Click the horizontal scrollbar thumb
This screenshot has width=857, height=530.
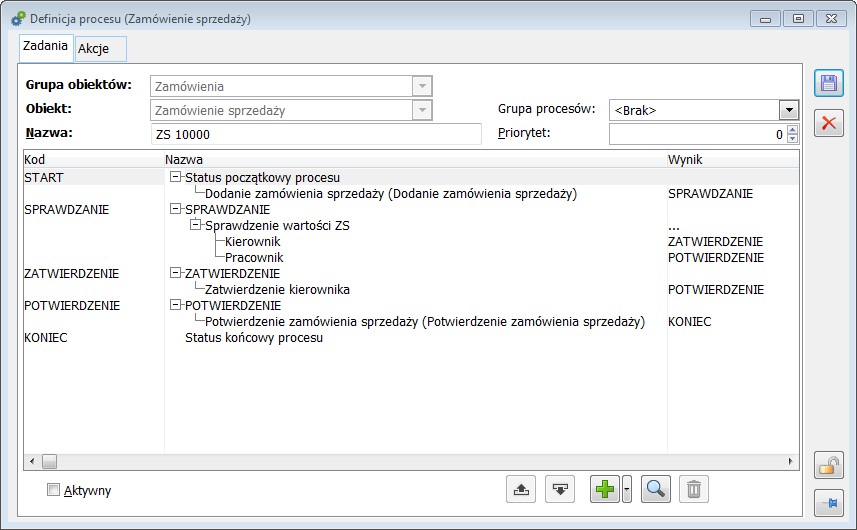[50, 462]
